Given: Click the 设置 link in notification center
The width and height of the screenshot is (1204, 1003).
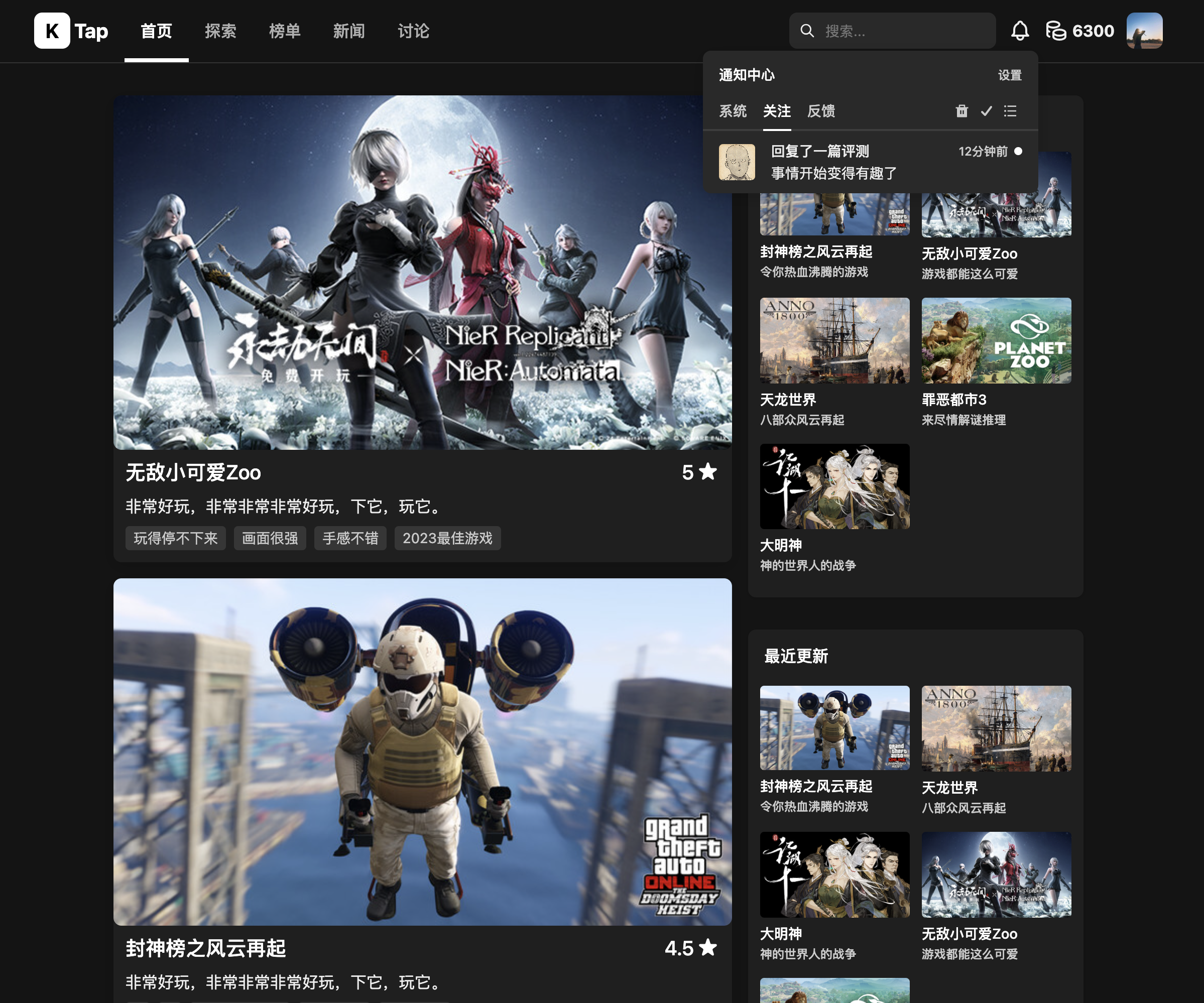Looking at the screenshot, I should point(1009,75).
